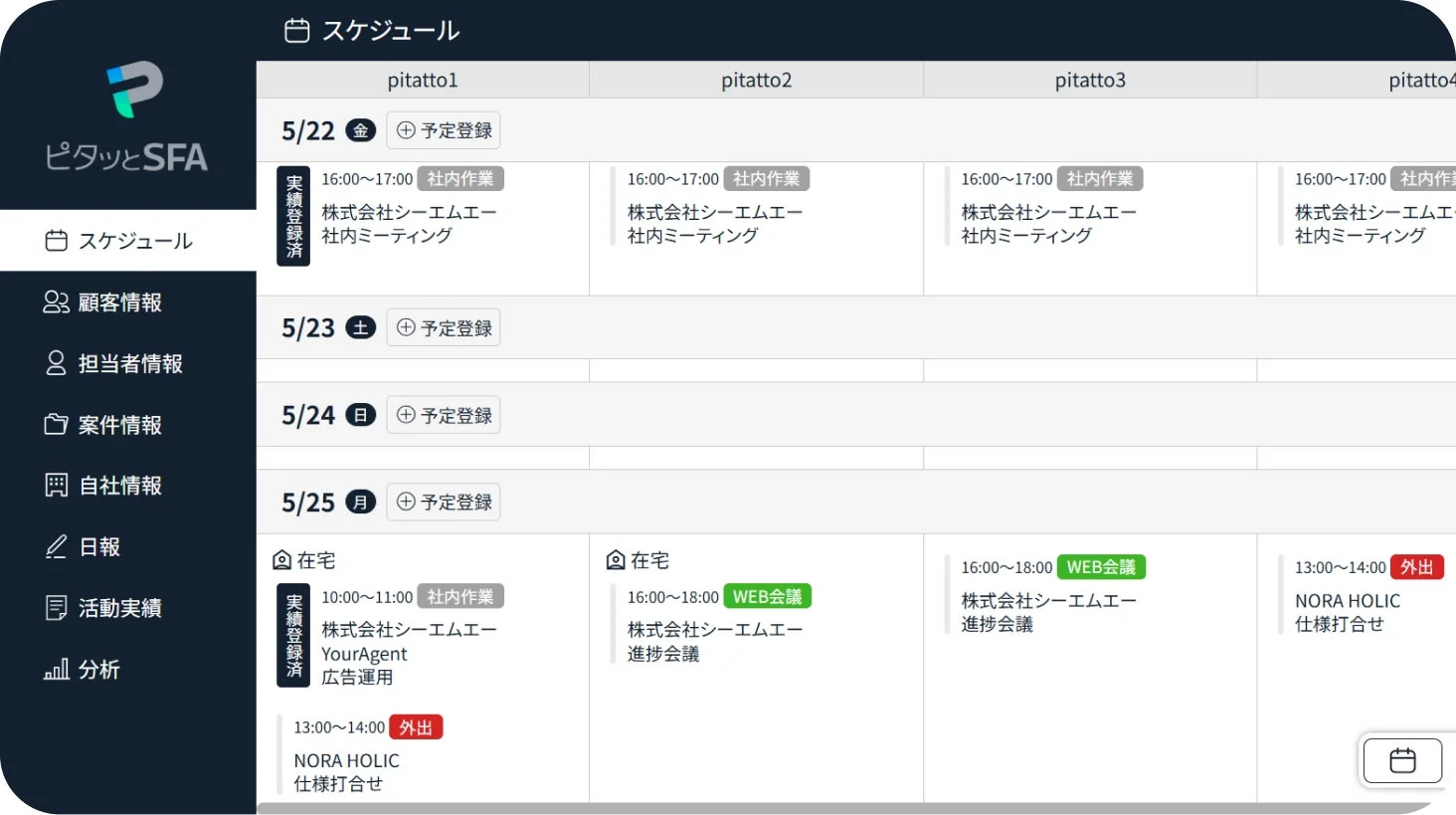This screenshot has height=815, width=1456.
Task: Click the 社内作業 tag on pitatto2's 5/22 event
Action: (767, 179)
